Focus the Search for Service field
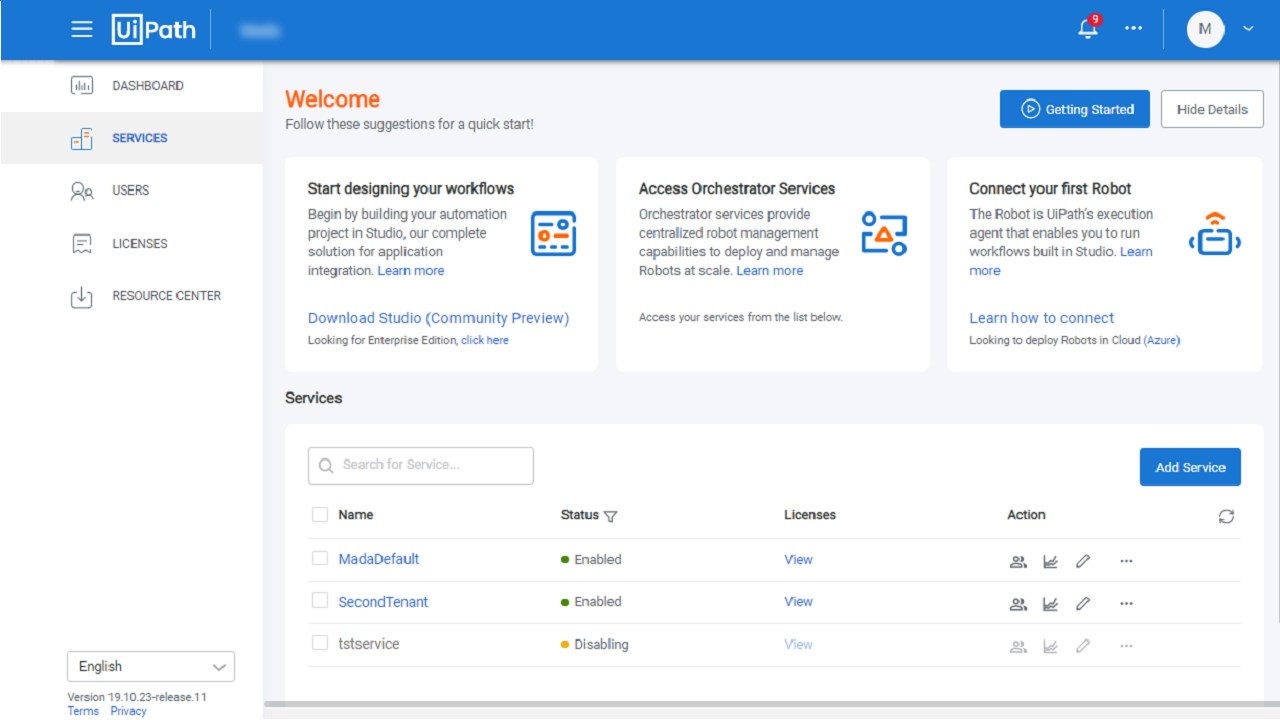1280x720 pixels. [421, 465]
